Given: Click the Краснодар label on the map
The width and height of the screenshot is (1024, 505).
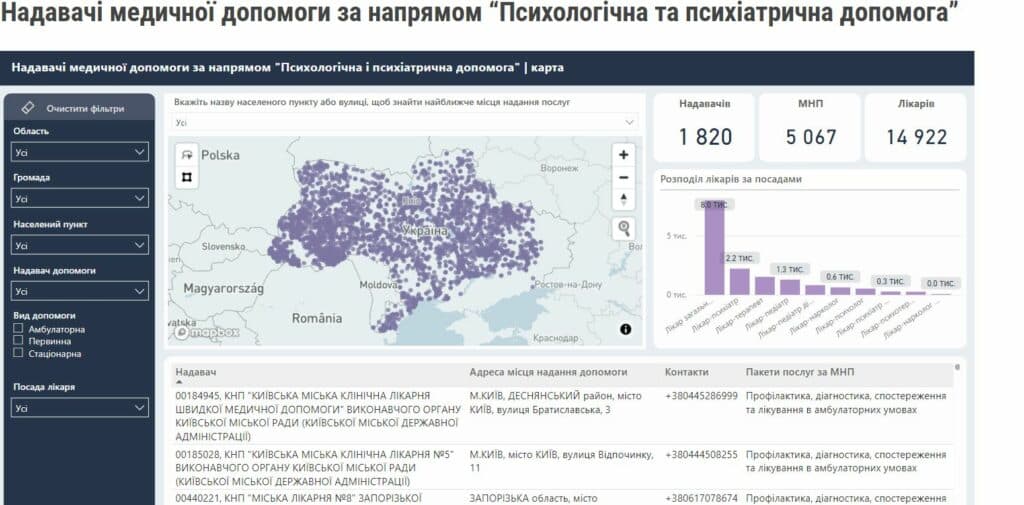Looking at the screenshot, I should [556, 338].
